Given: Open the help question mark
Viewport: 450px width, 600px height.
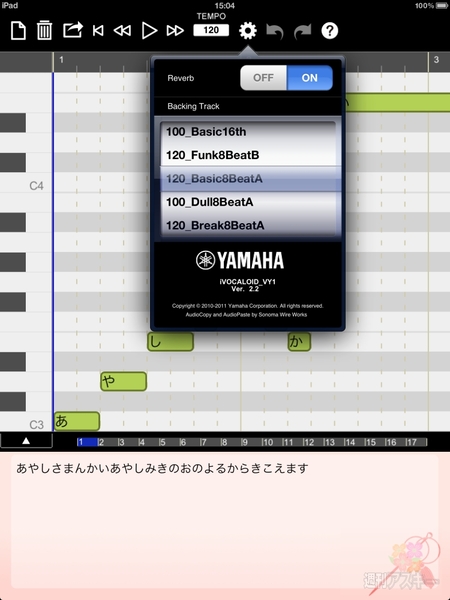Looking at the screenshot, I should click(x=329, y=31).
